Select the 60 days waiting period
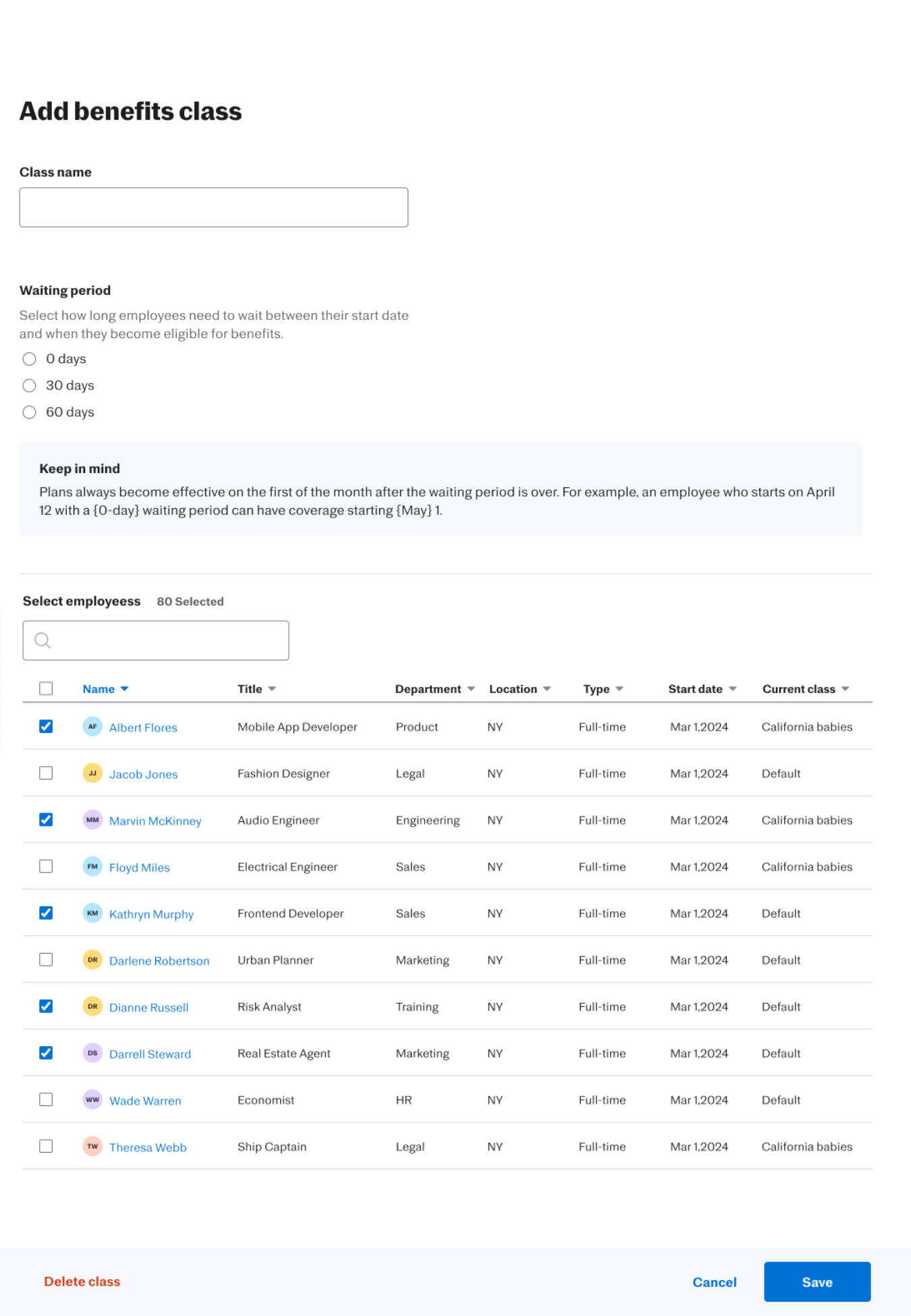Image resolution: width=911 pixels, height=1316 pixels. coord(29,412)
